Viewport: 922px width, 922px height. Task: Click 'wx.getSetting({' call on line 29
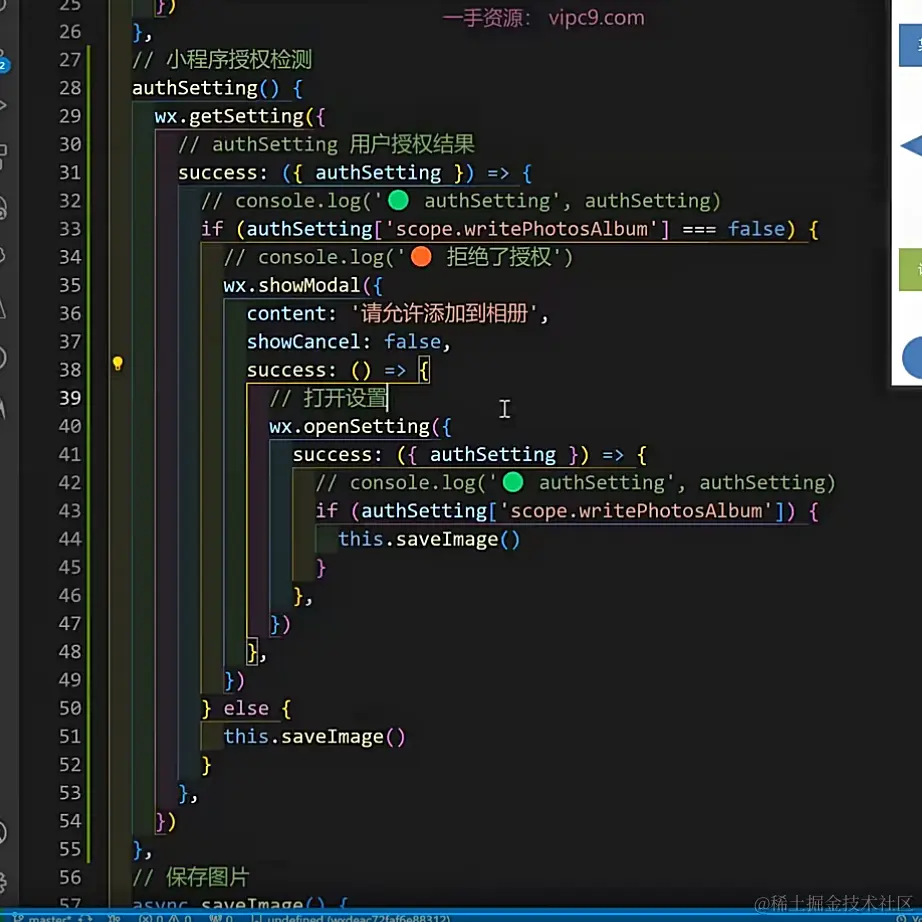tap(240, 116)
